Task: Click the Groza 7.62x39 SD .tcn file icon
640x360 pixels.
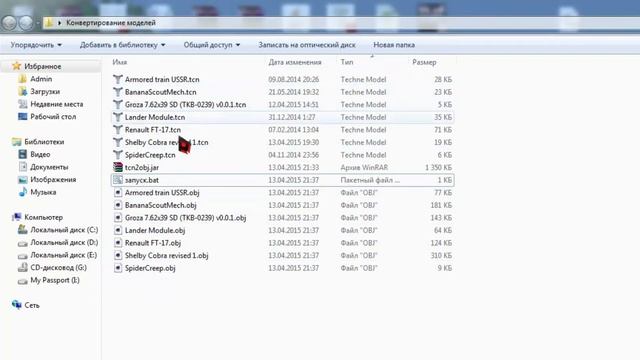Action: pos(118,104)
